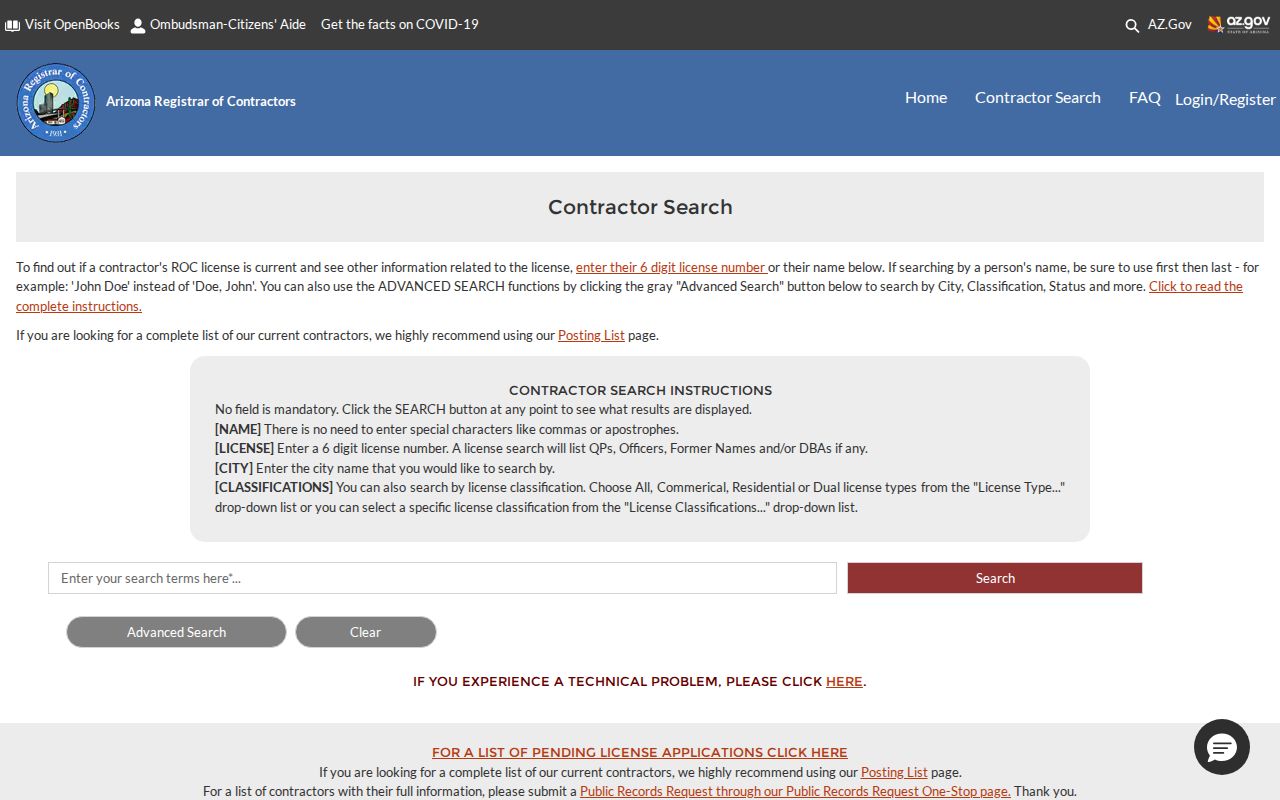Click the [CLASSIFICATIONS] instruction label

click(x=274, y=487)
